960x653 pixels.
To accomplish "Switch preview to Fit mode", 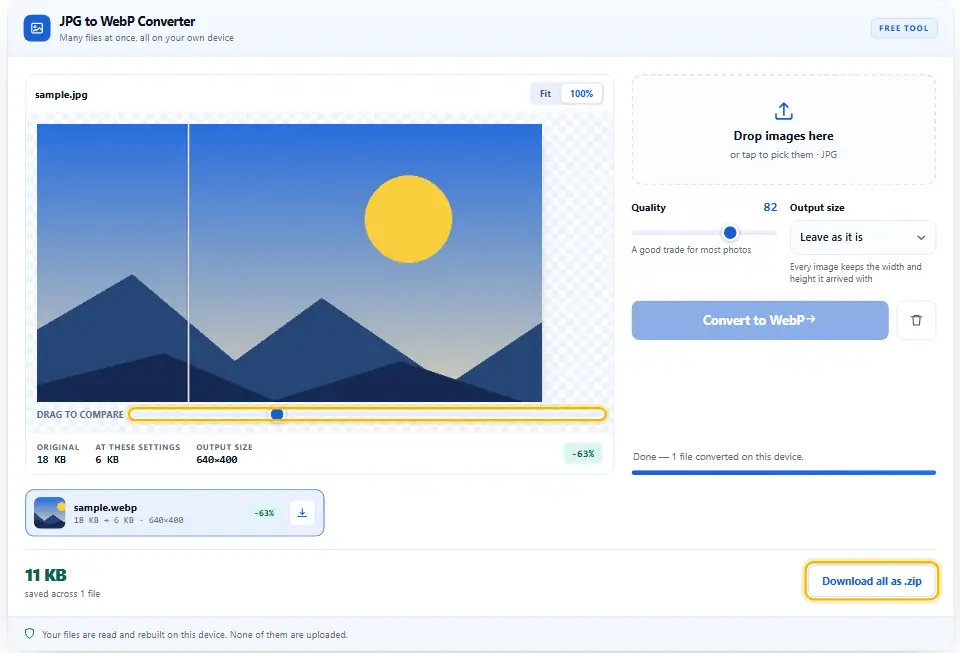I will point(545,94).
